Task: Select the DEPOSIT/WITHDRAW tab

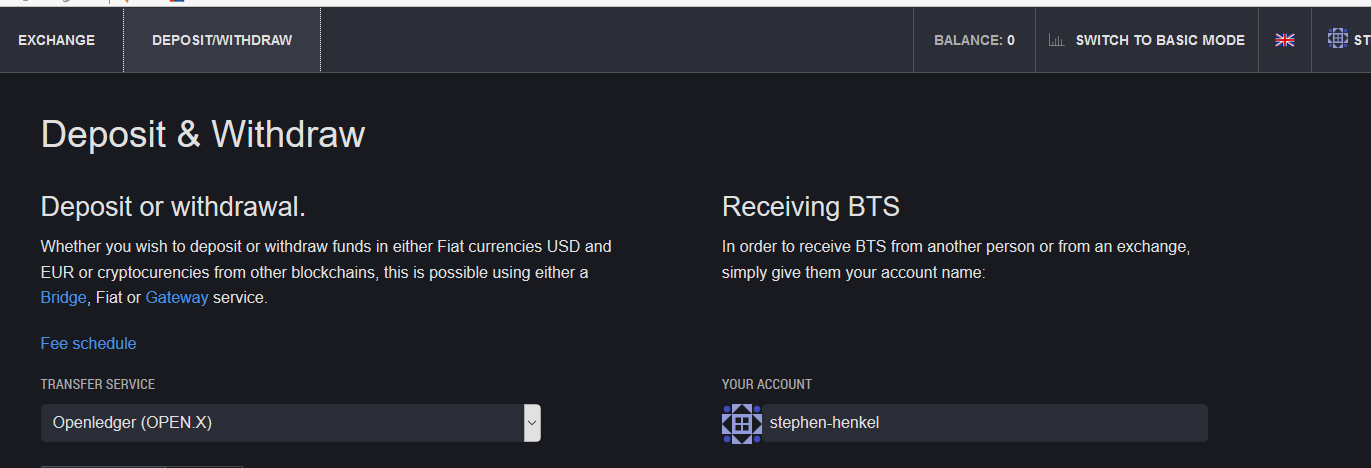Action: pyautogui.click(x=222, y=40)
